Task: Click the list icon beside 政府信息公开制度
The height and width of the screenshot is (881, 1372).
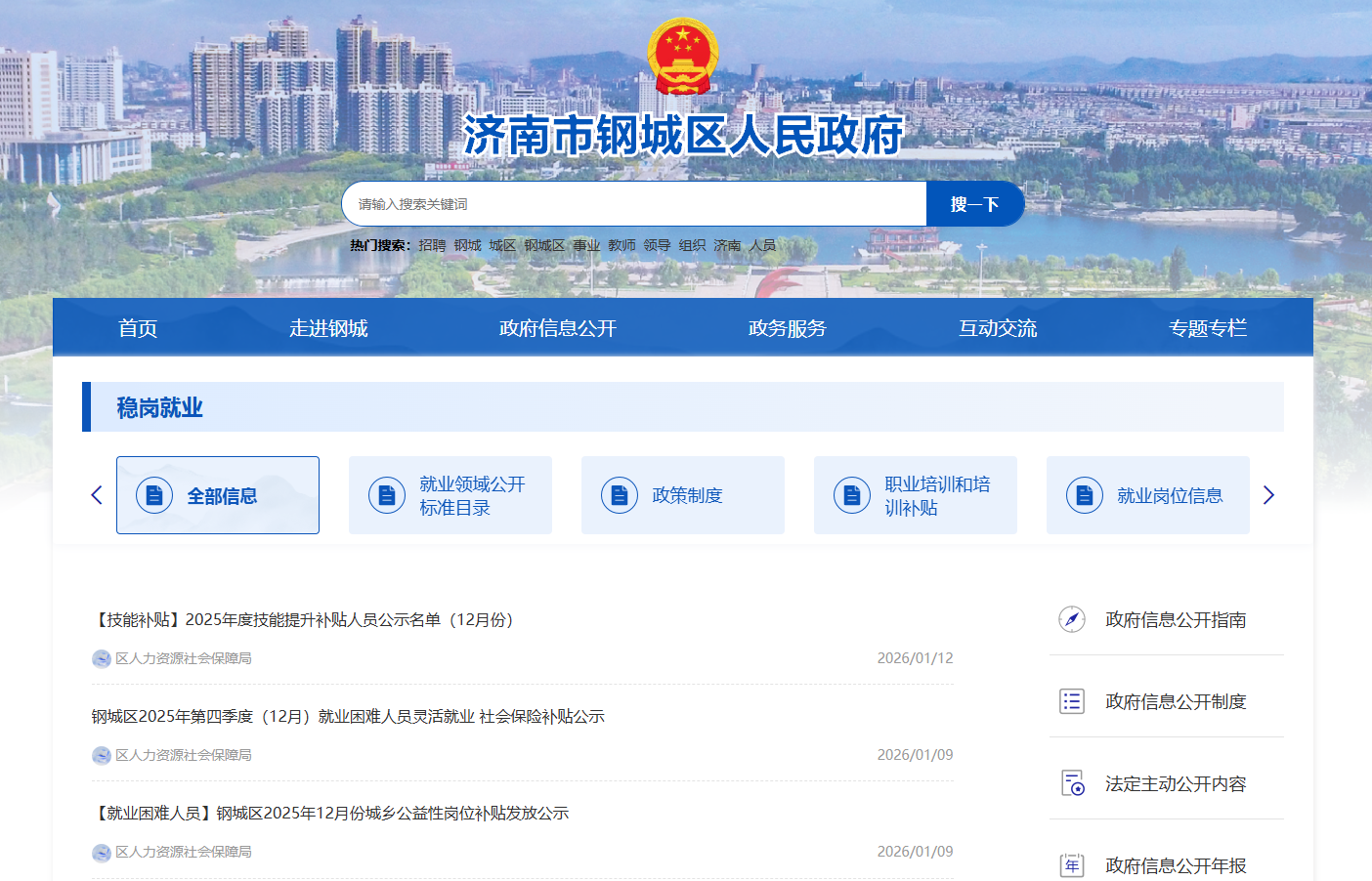Action: coord(1072,701)
